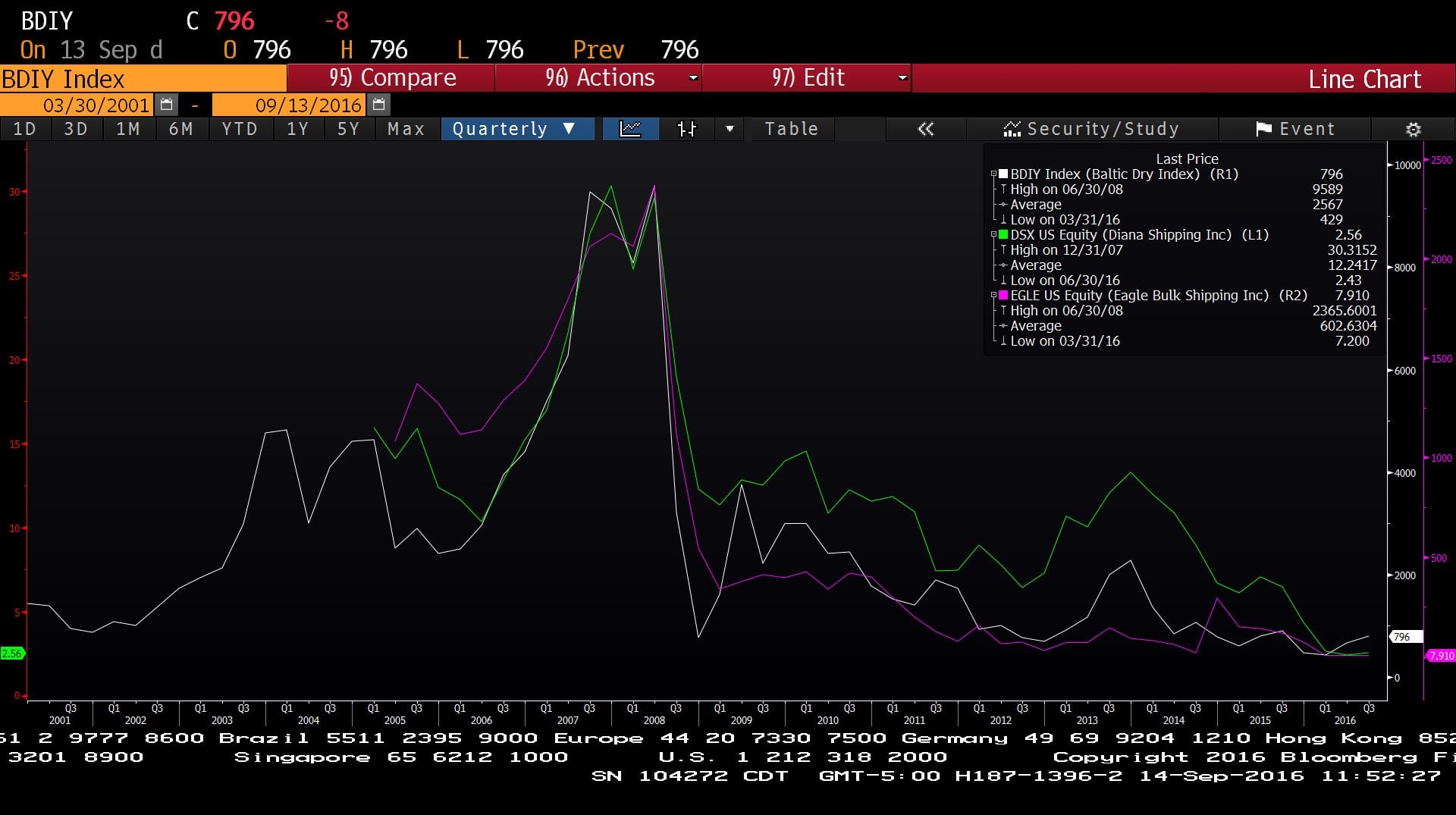Click the EGLE Average 602.6304 row
The image size is (1456, 815).
[x=1187, y=326]
